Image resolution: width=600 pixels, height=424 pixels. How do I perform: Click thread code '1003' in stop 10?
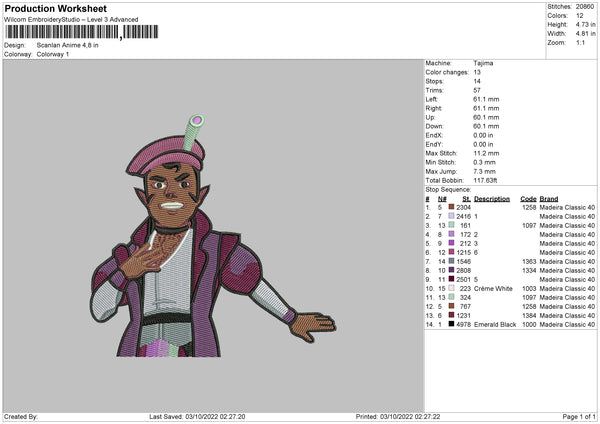pyautogui.click(x=529, y=289)
